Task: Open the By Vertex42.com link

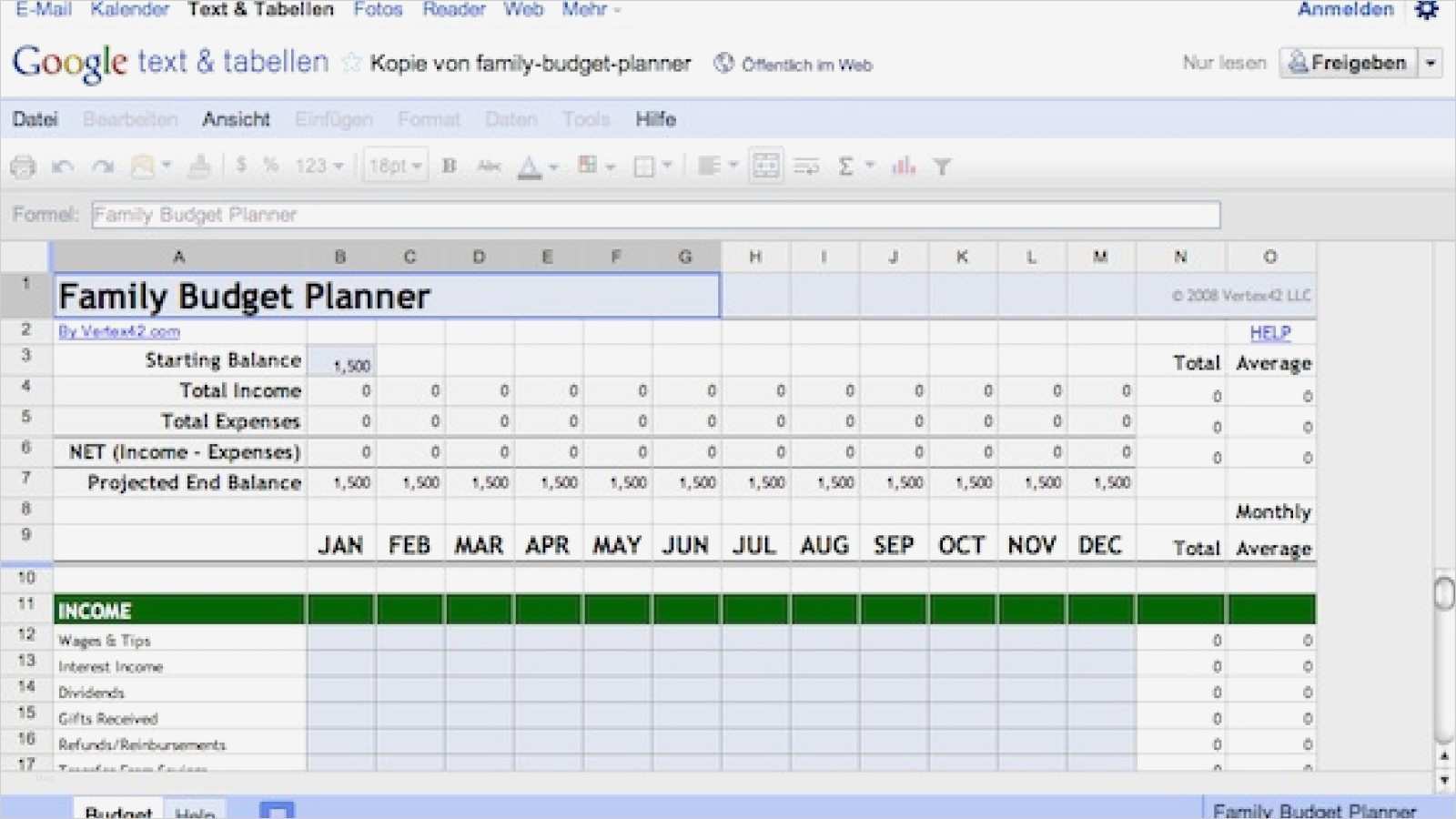Action: pyautogui.click(x=119, y=331)
